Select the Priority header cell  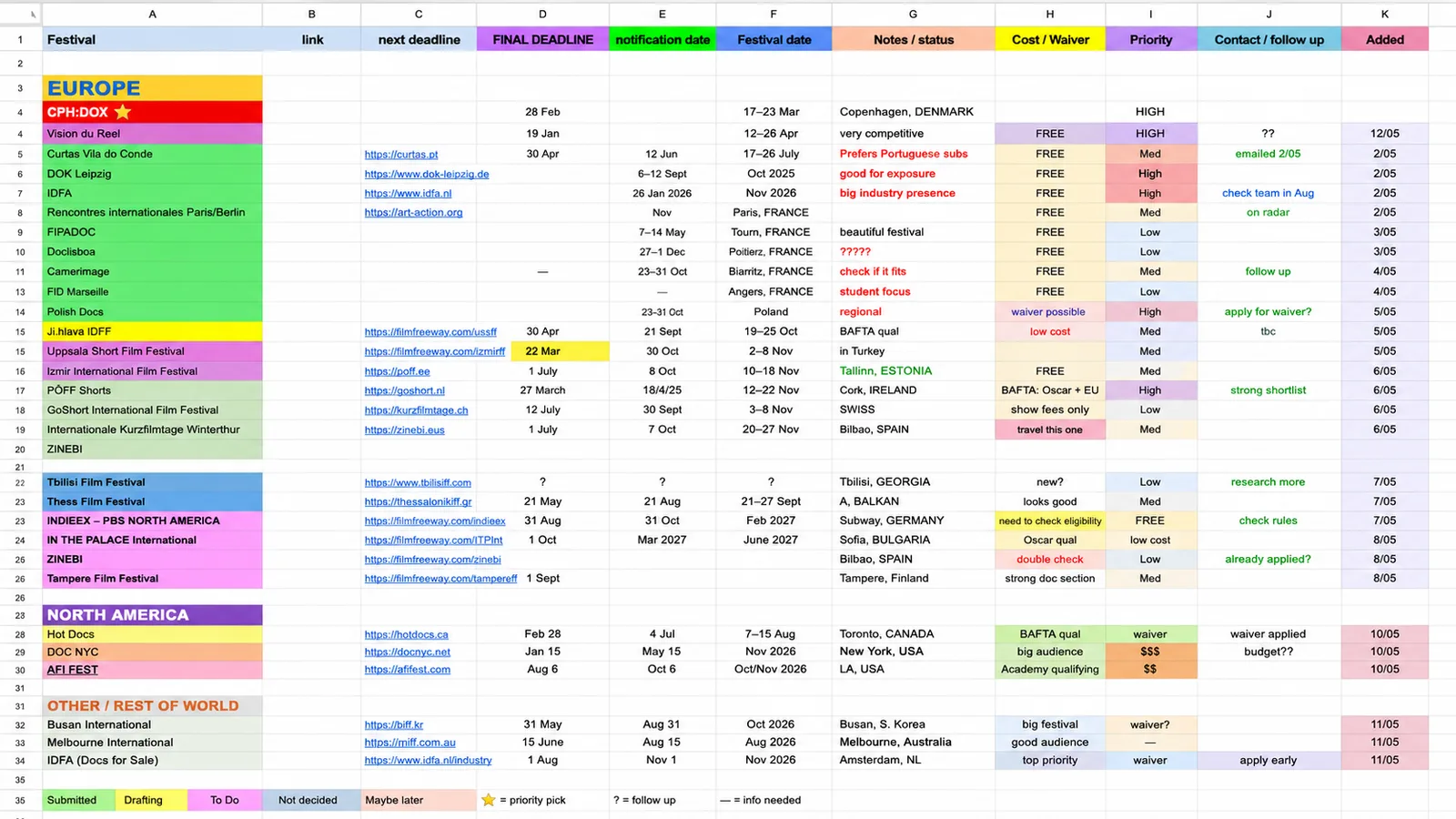(1151, 40)
